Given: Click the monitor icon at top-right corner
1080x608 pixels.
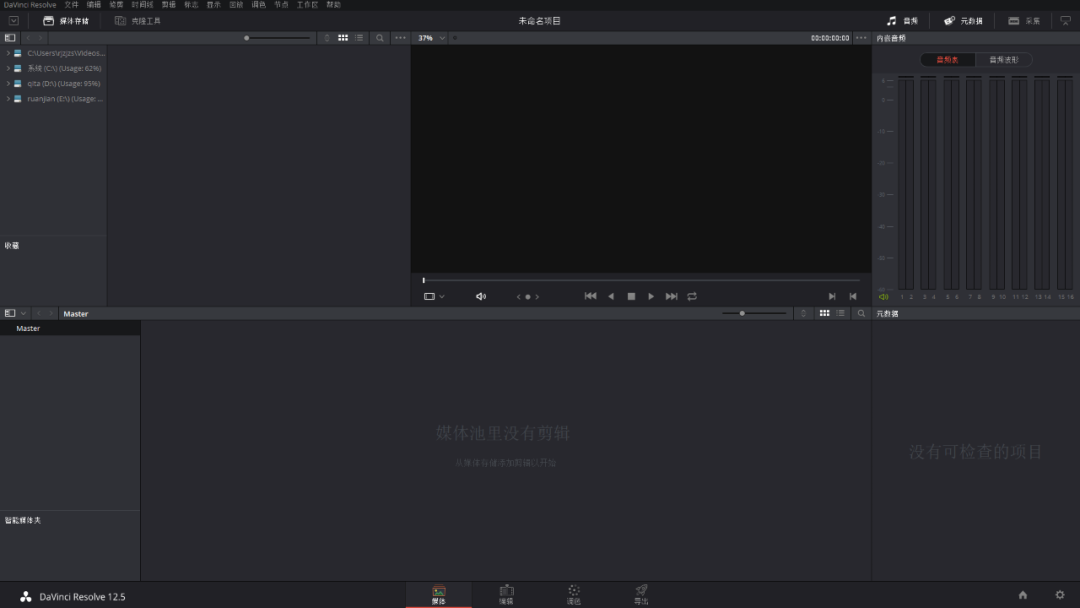Looking at the screenshot, I should coord(1066,21).
